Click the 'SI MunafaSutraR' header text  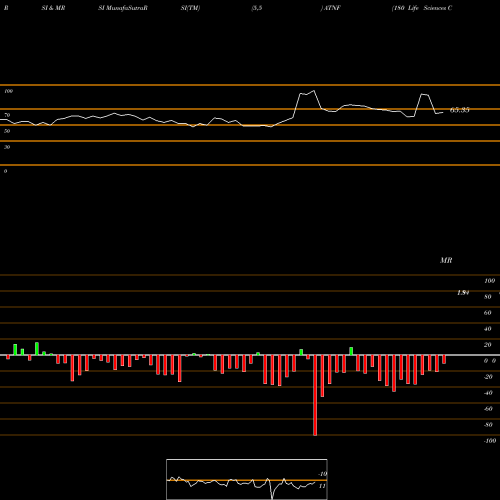(x=123, y=8)
